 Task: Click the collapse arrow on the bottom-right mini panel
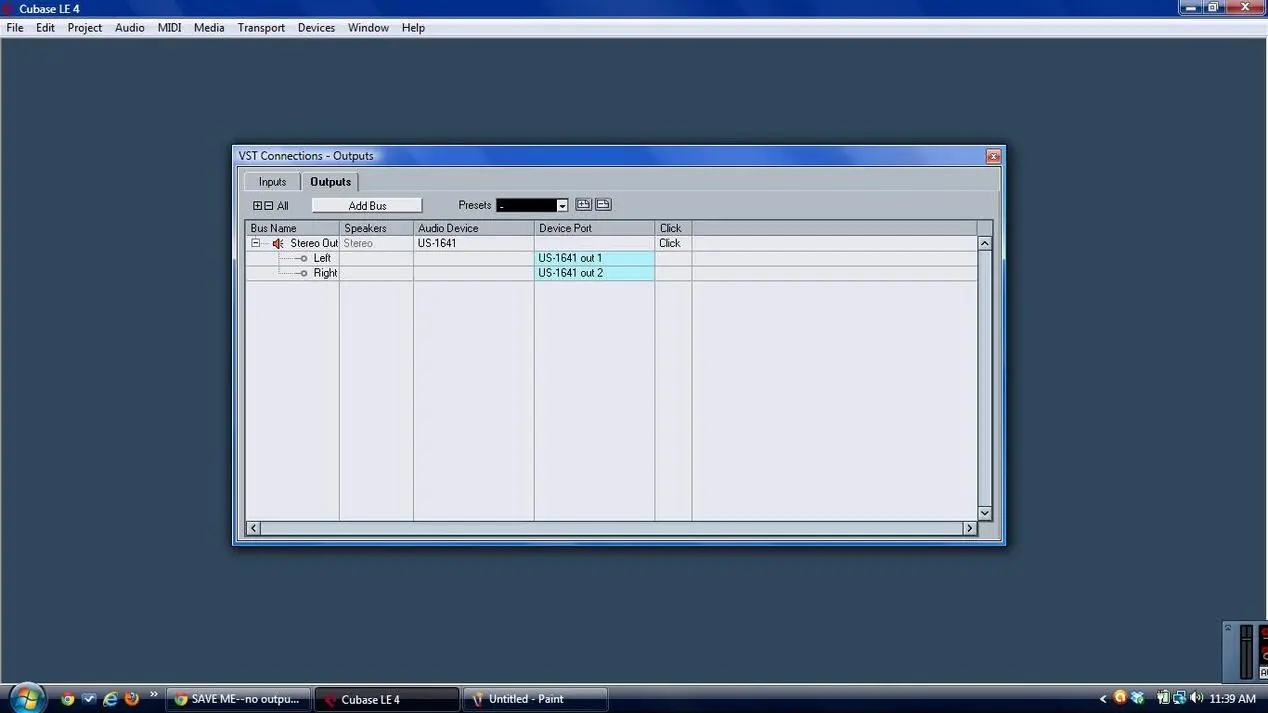[x=1229, y=628]
